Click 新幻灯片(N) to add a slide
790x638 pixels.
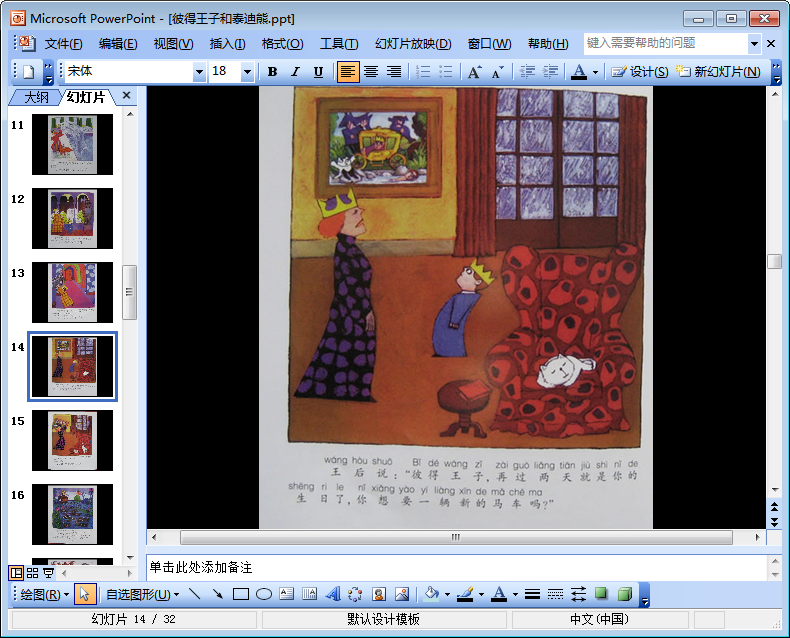tap(718, 72)
